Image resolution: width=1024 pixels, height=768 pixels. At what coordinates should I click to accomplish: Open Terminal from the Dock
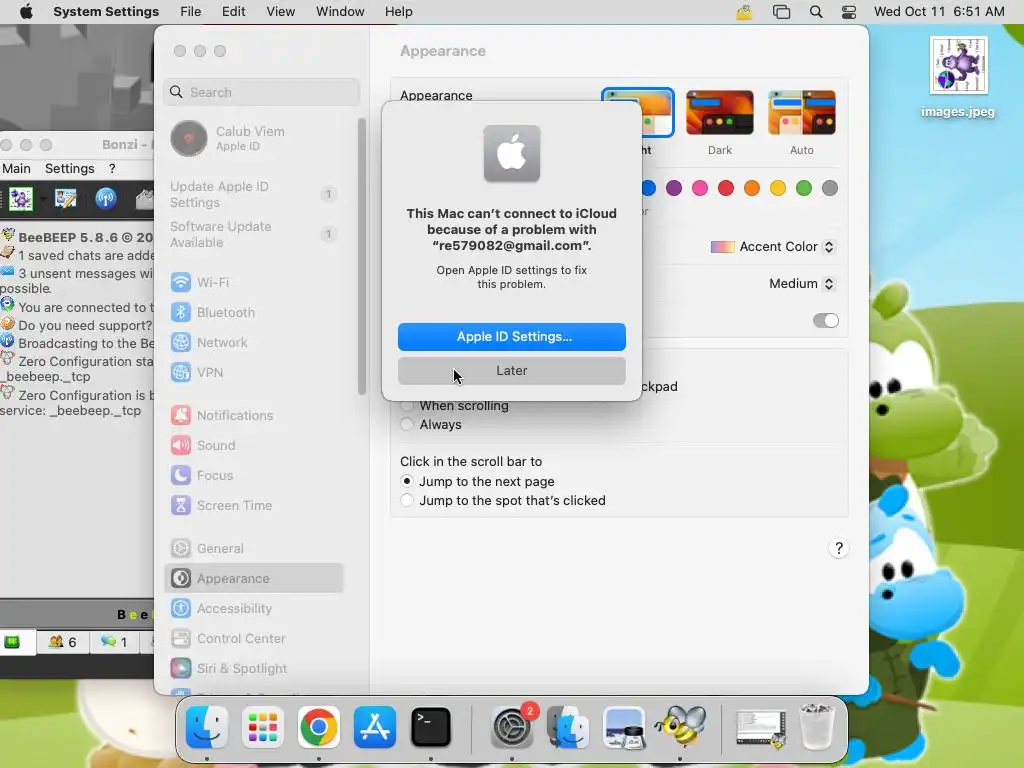click(x=431, y=728)
